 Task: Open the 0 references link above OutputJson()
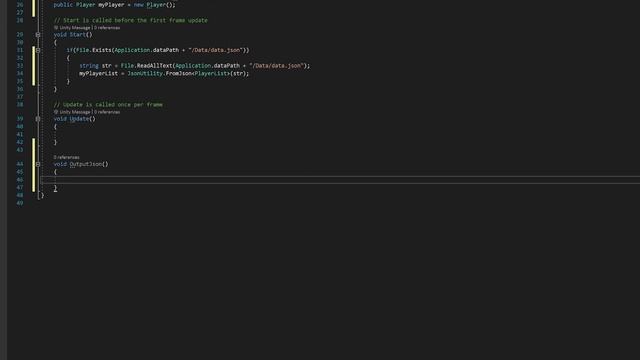click(67, 157)
